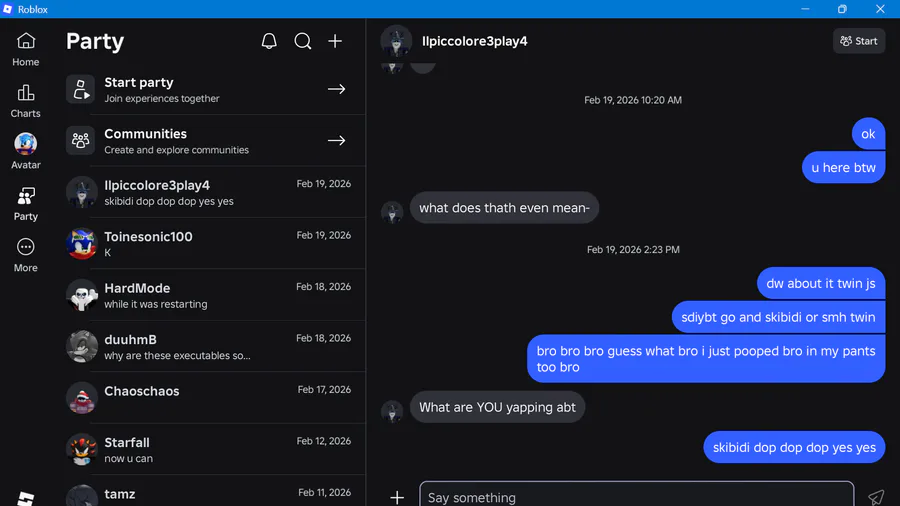
Task: Click the send message paper plane icon
Action: tap(876, 497)
